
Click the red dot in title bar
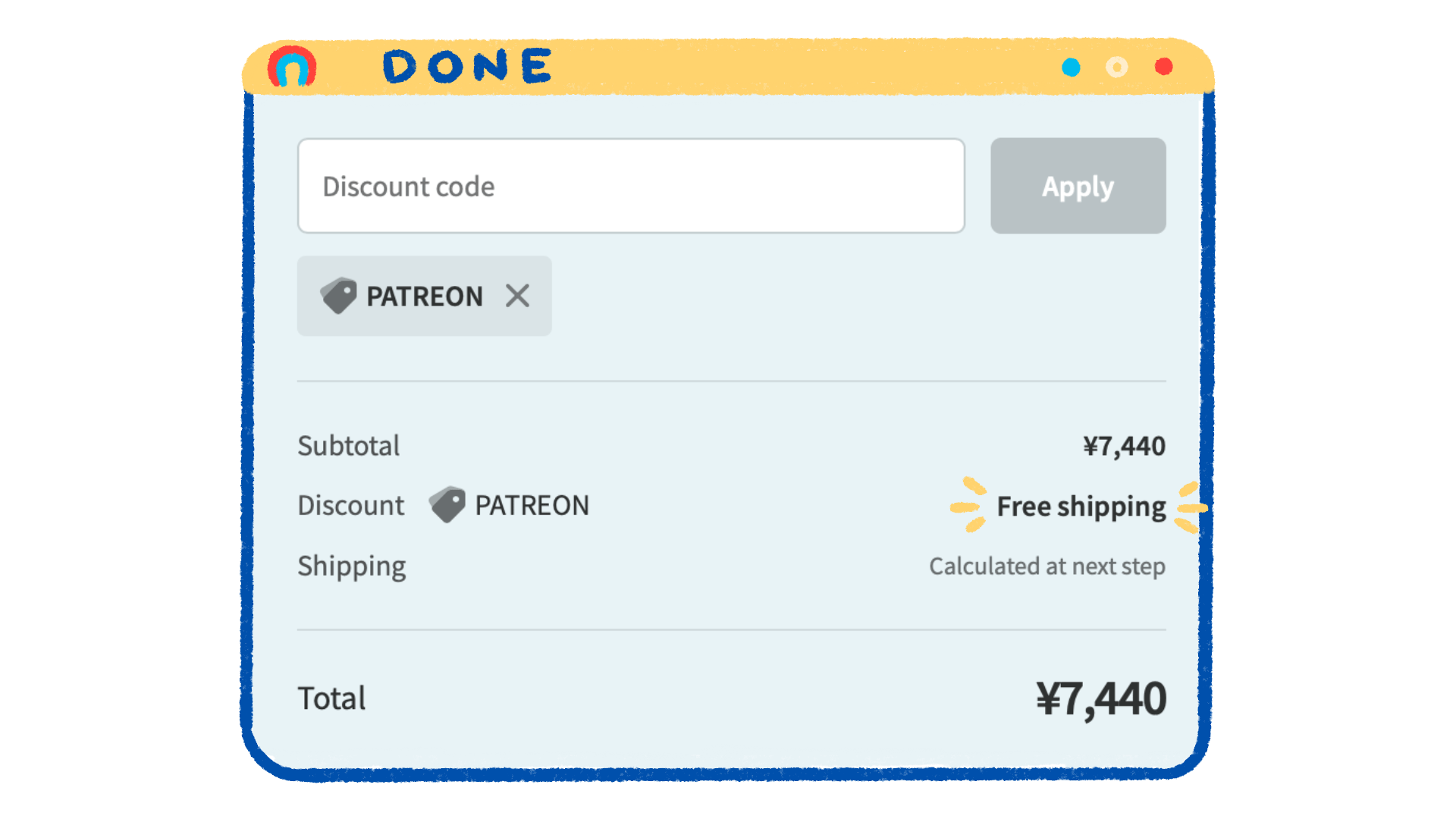(1164, 67)
